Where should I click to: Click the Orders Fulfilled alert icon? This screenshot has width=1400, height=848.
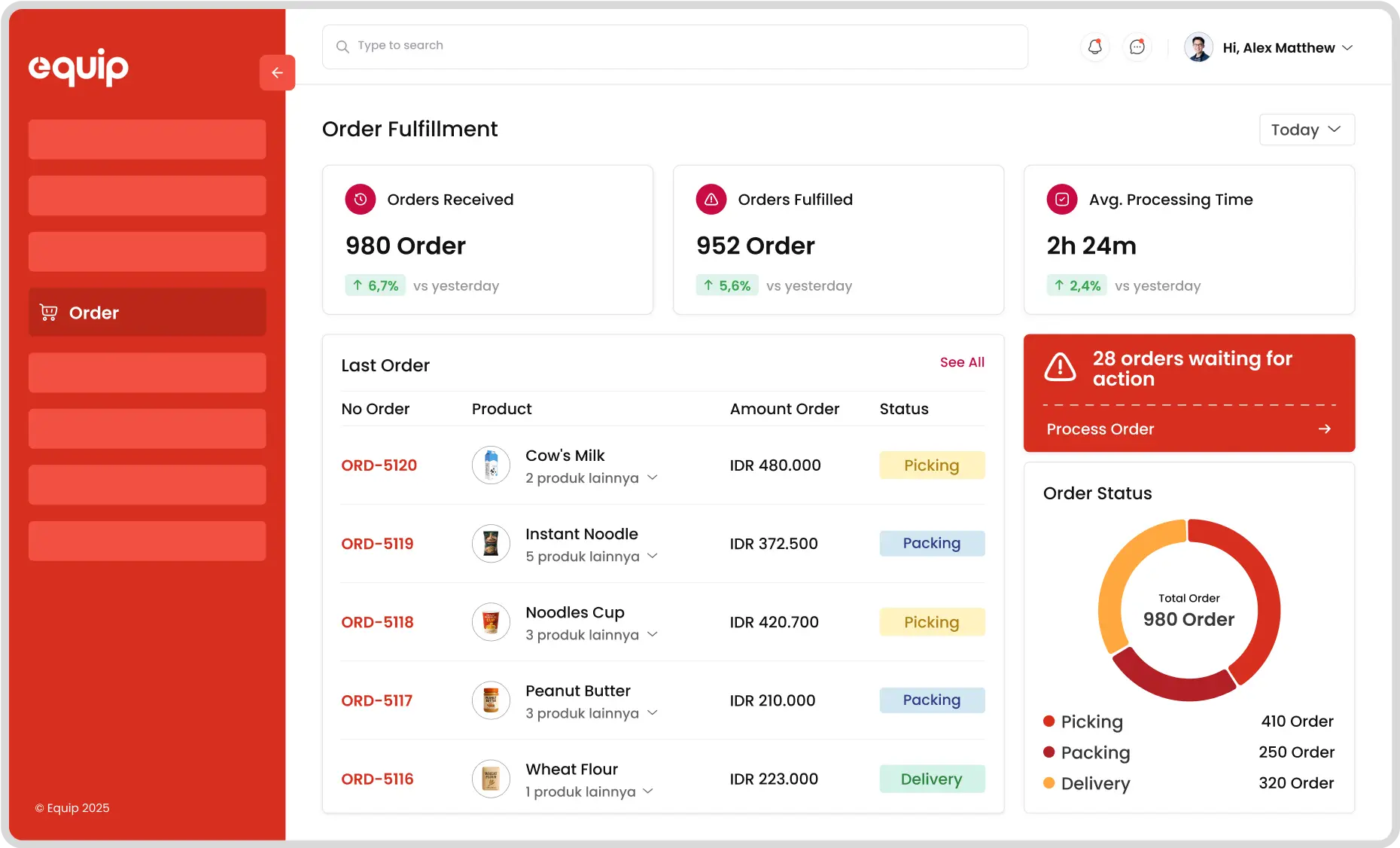(x=711, y=200)
